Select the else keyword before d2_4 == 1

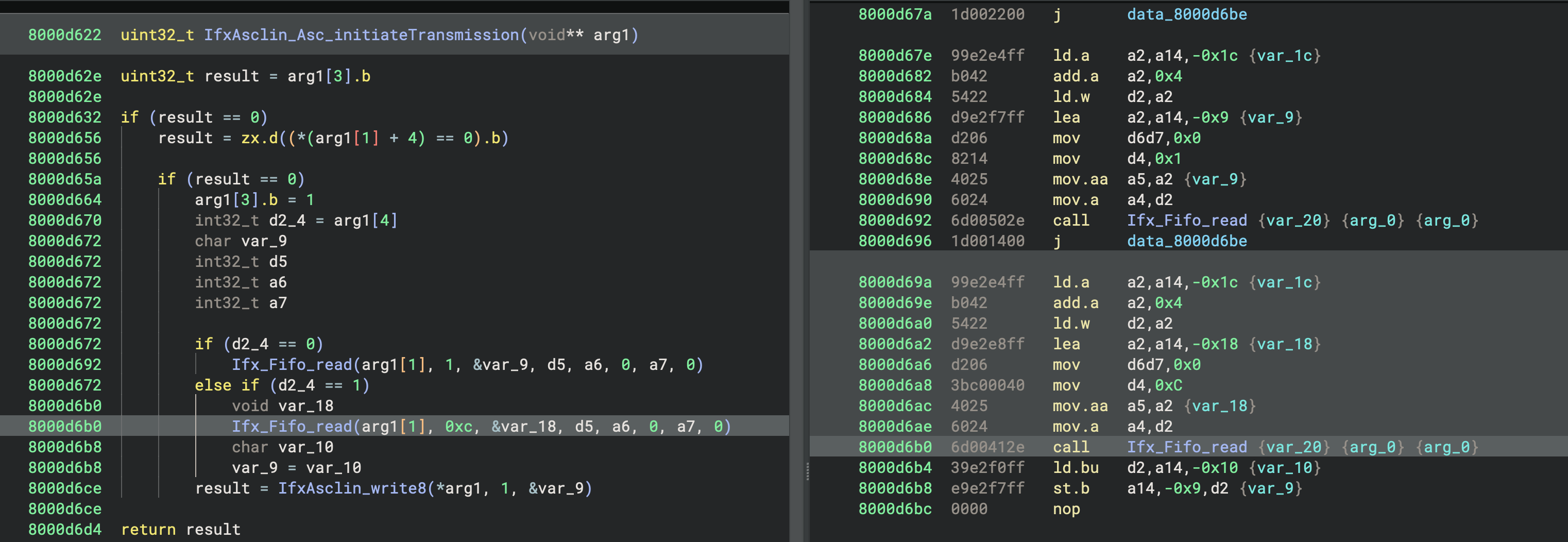tap(212, 385)
